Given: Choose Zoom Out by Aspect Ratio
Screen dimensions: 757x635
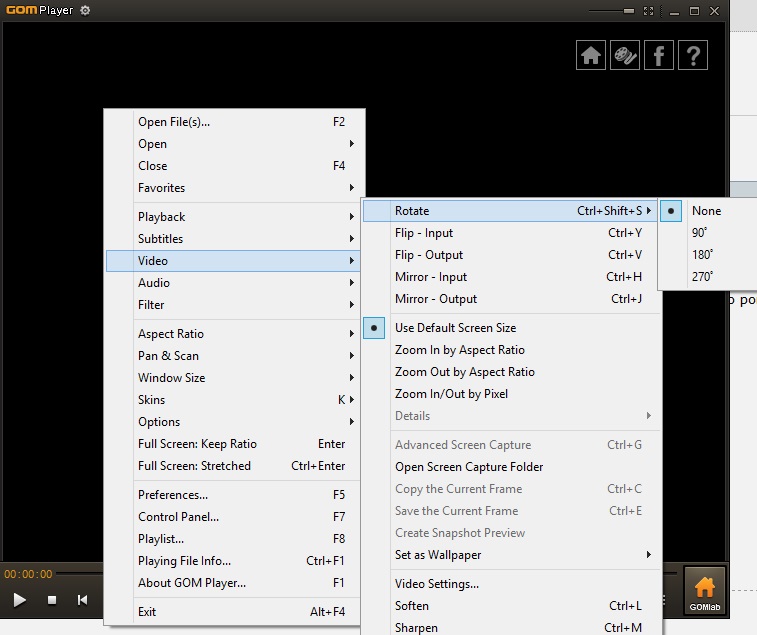Looking at the screenshot, I should click(511, 372).
